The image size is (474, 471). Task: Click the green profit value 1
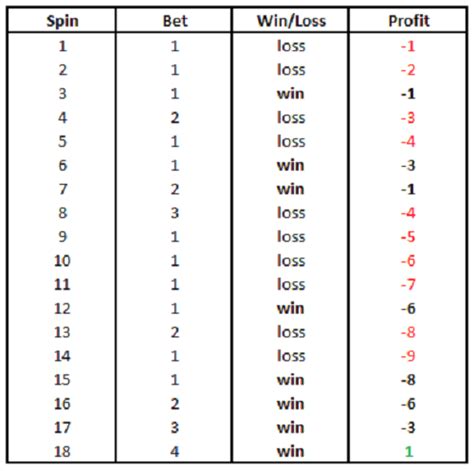coord(409,452)
